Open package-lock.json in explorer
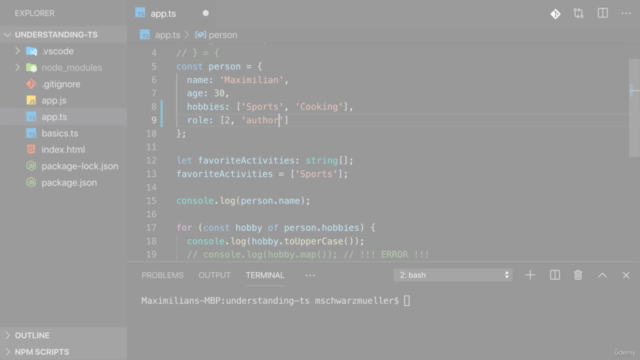The width and height of the screenshot is (640, 360). click(63, 166)
